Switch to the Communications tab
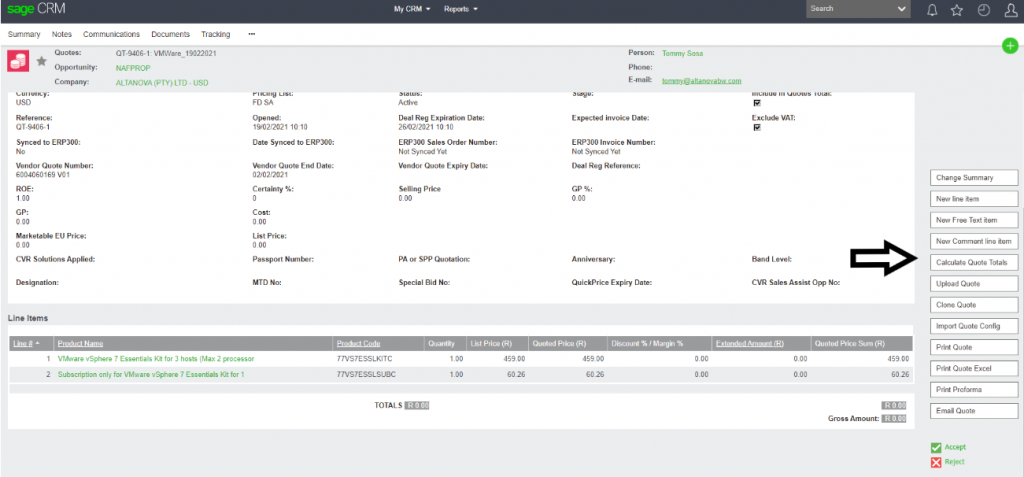The height and width of the screenshot is (477, 1024). (111, 34)
